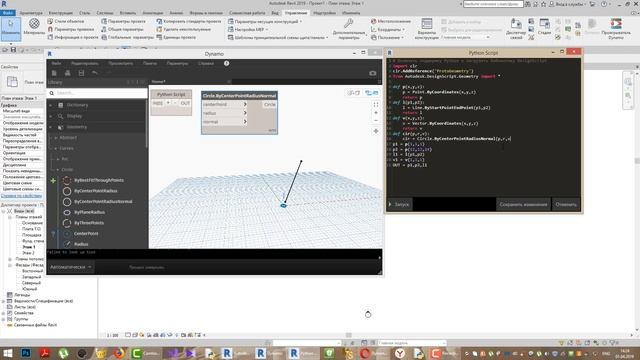Click Отменить button in Python Script window
Viewport: 640px width, 360px height.
[x=566, y=204]
